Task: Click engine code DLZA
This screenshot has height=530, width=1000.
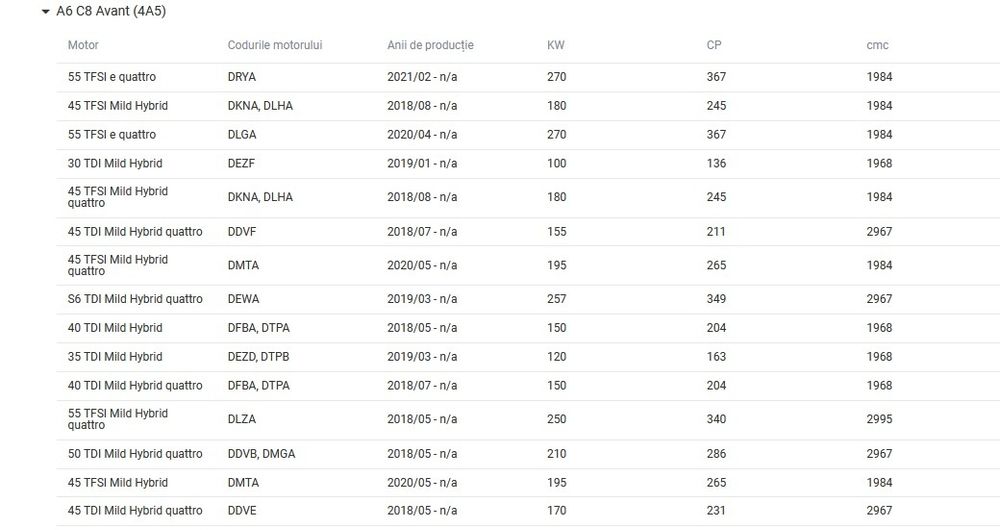Action: (x=241, y=420)
